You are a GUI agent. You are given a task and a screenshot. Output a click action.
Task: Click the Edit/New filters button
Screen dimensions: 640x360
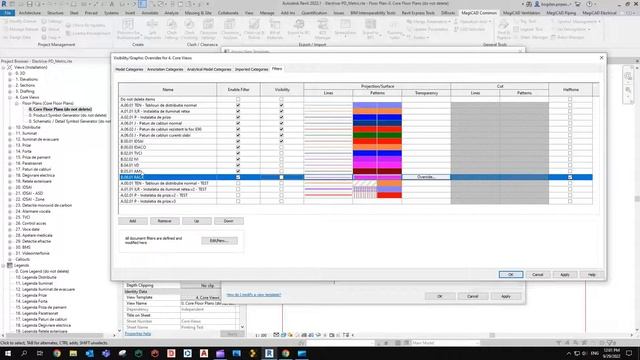pyautogui.click(x=219, y=241)
